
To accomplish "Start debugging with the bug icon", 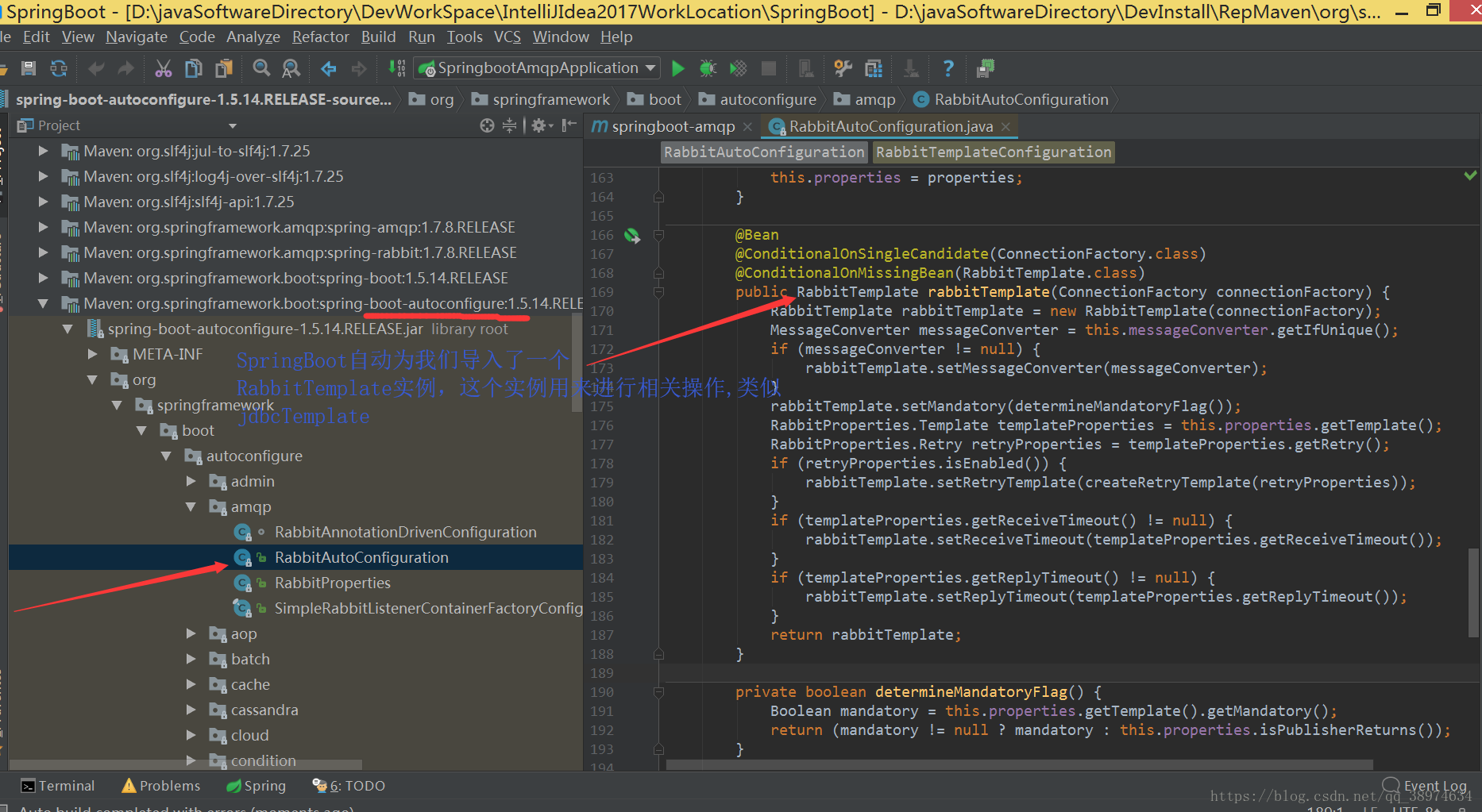I will [707, 68].
